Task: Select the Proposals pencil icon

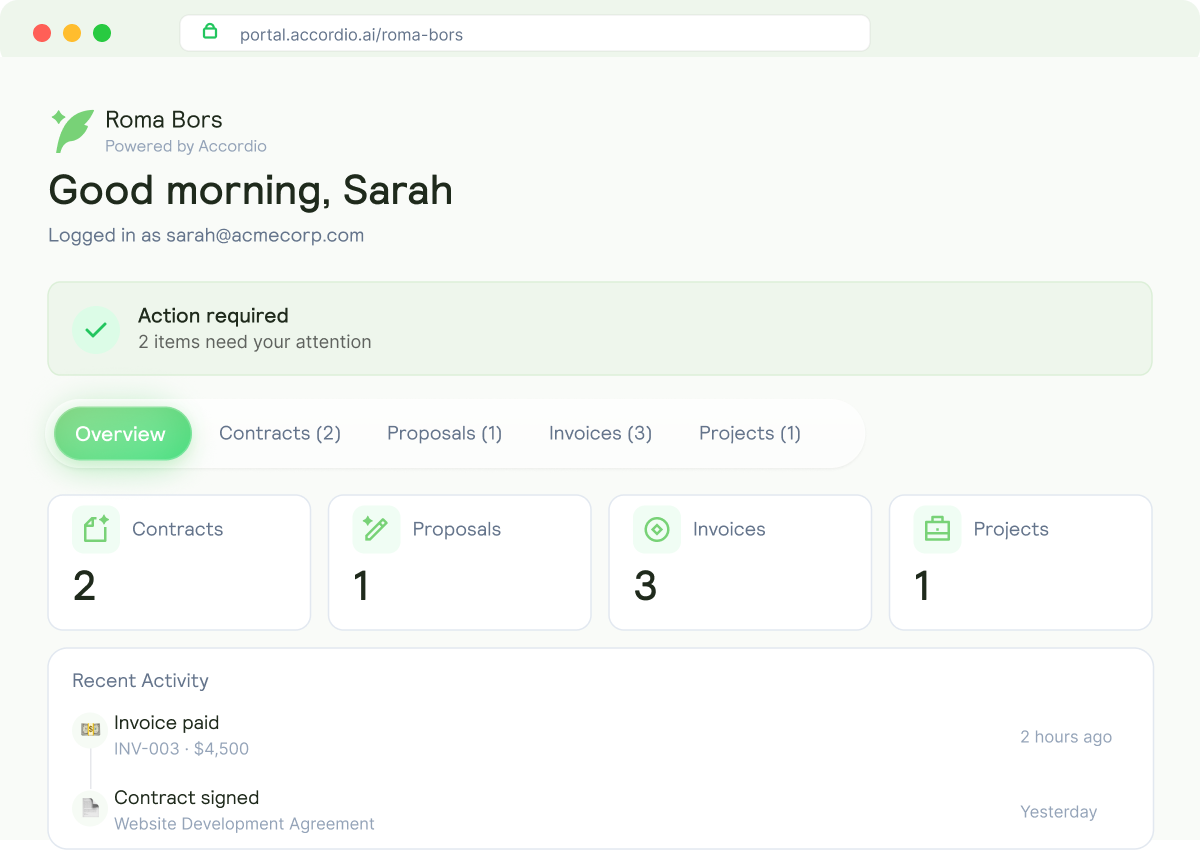Action: 375,529
